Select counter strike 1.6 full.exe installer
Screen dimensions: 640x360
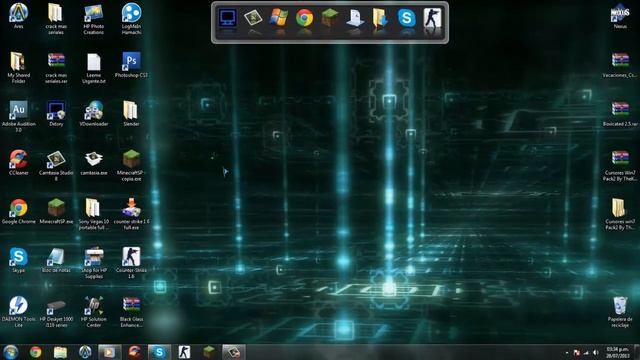131,214
